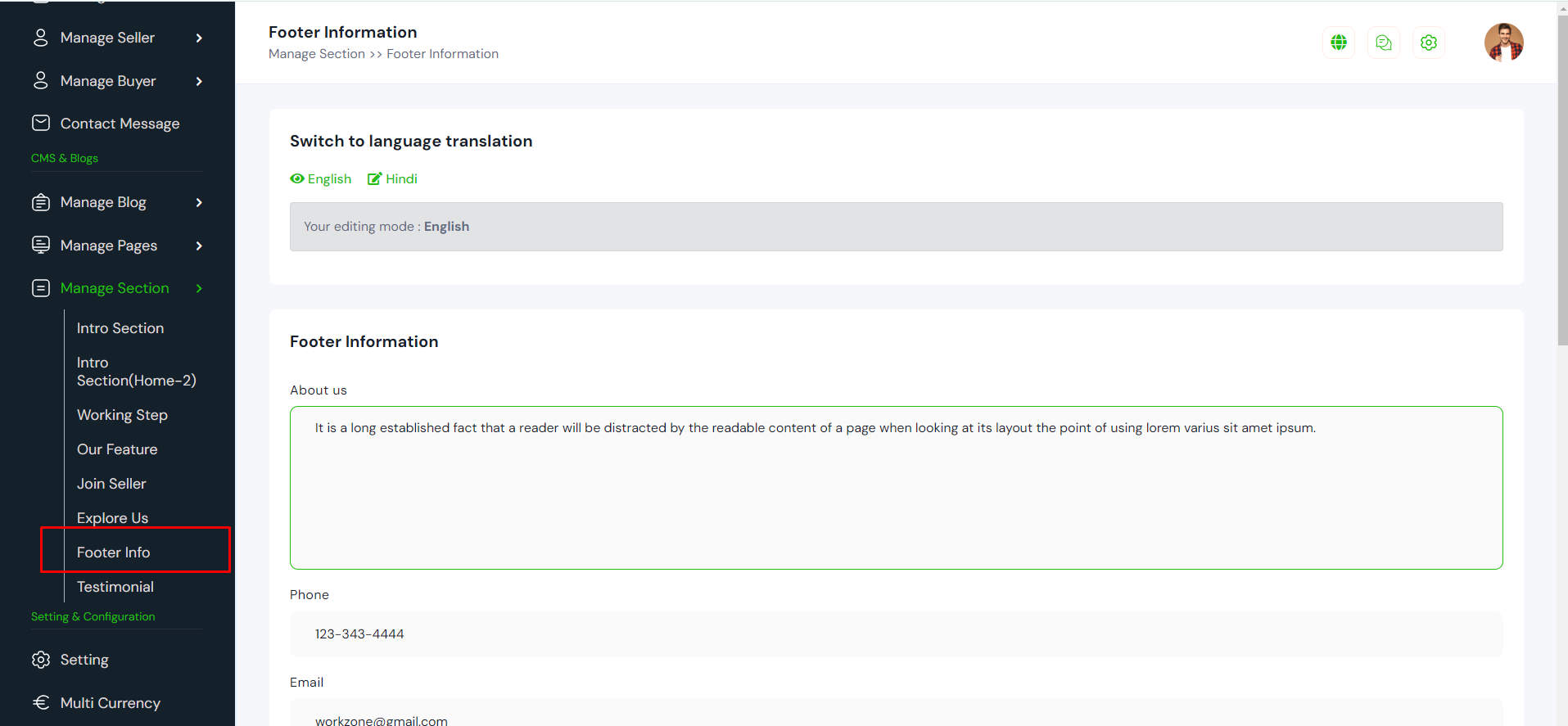Click the globe icon in header
Screen dimensions: 1568x726
coord(1339,43)
